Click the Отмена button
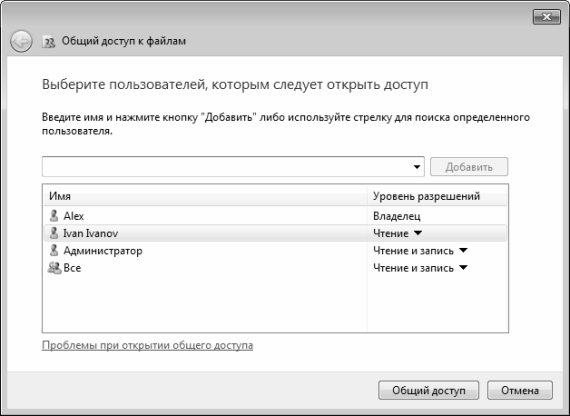Screen dimensions: 570x416 coord(520,391)
